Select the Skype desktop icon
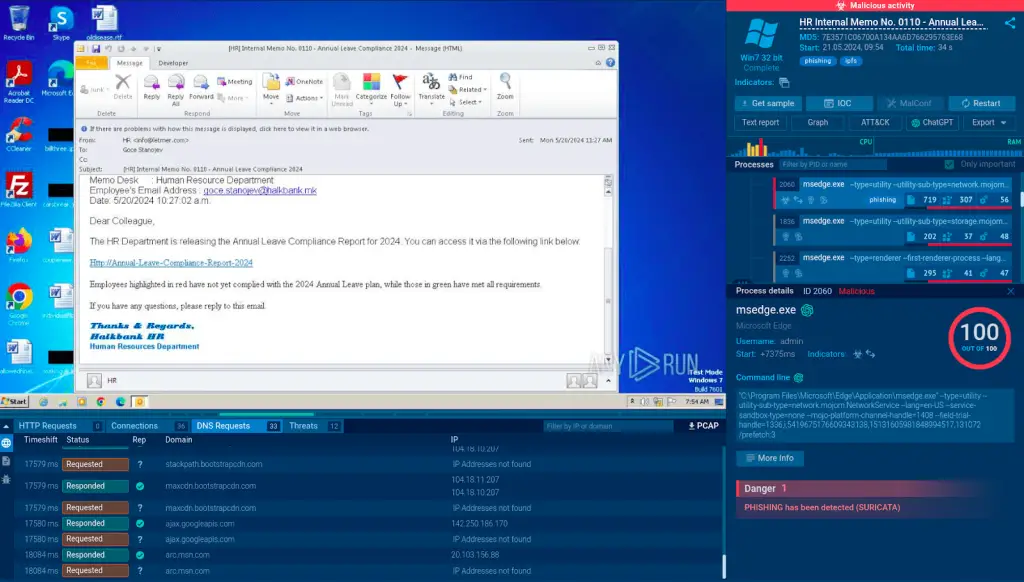Screen dimensions: 1024x582 [61, 23]
